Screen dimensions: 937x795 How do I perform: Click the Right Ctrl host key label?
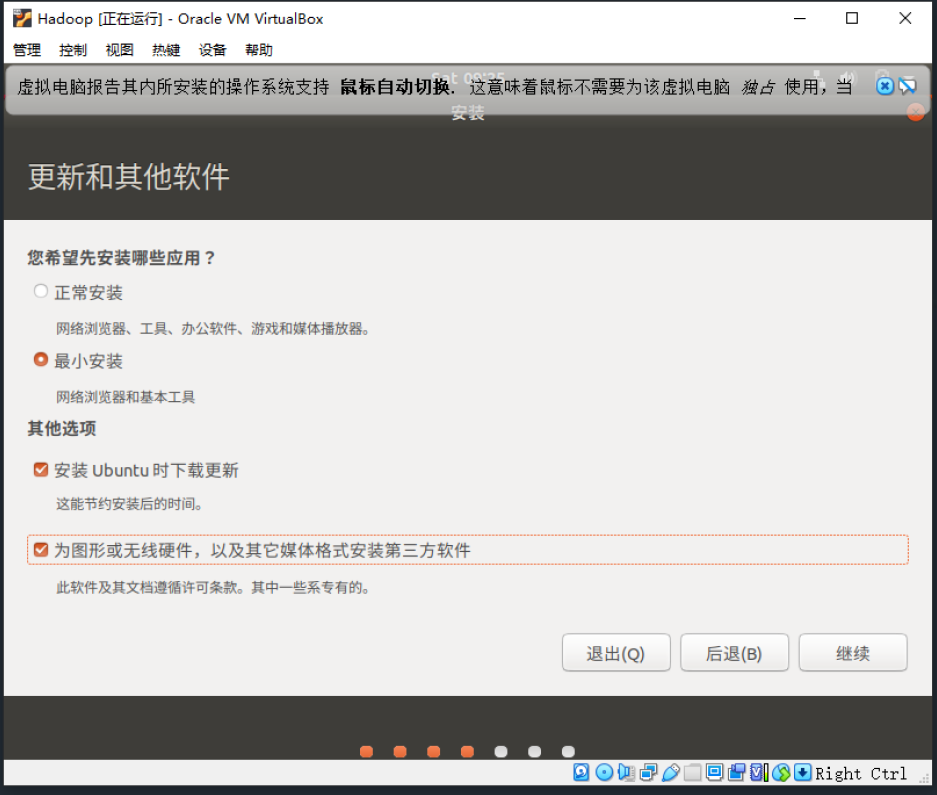pyautogui.click(x=861, y=773)
